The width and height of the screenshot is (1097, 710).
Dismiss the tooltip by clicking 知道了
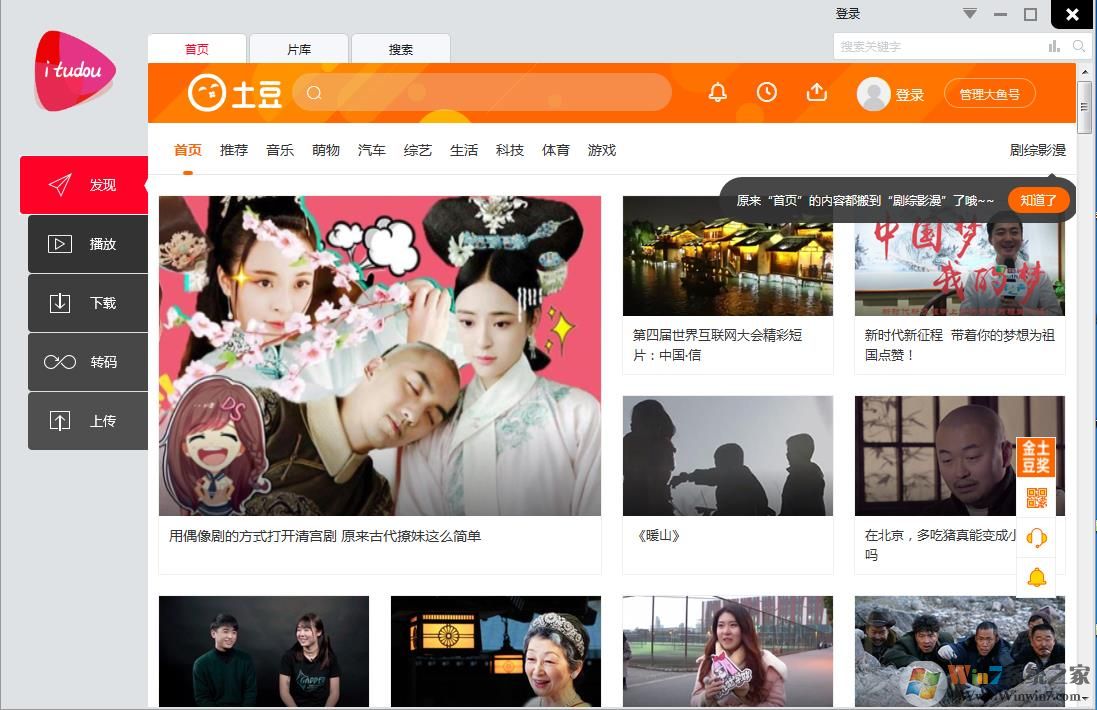pos(1039,200)
